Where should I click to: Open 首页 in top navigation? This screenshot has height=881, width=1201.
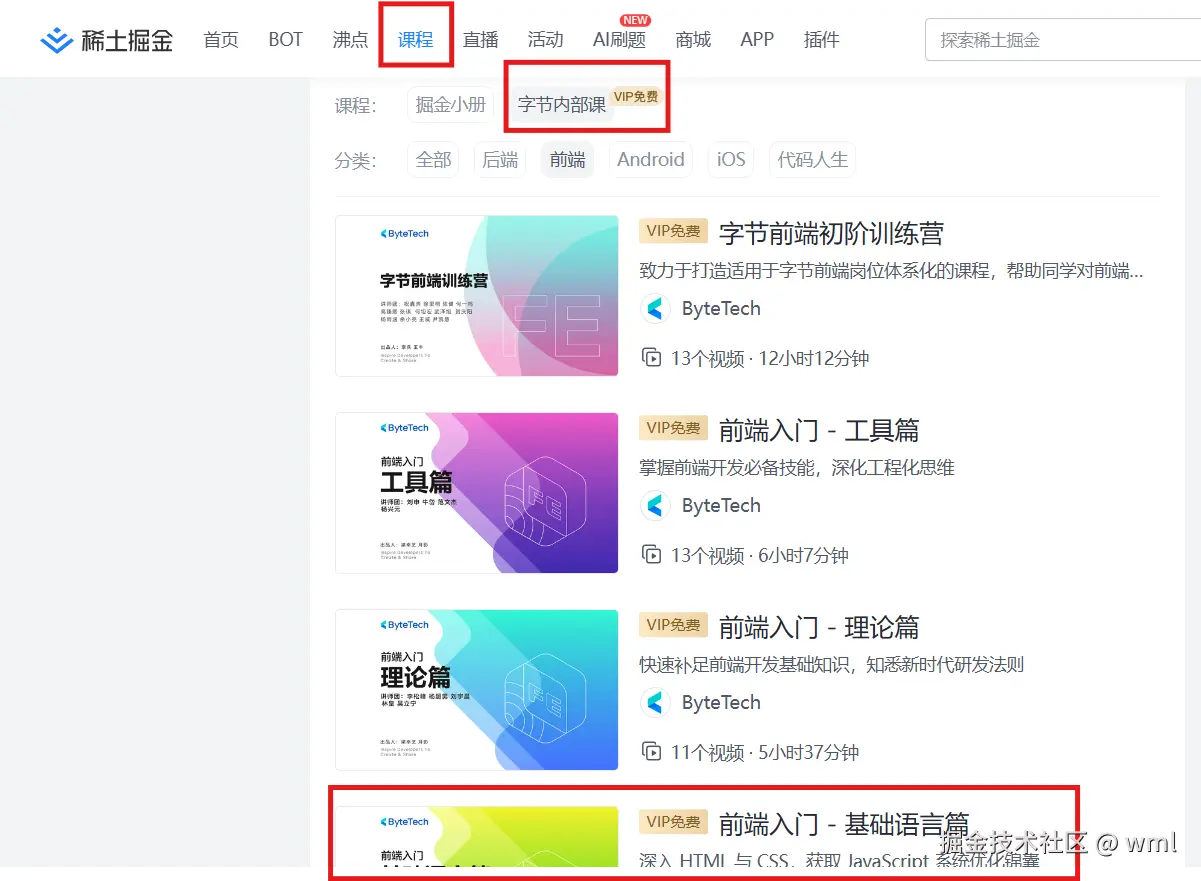(x=221, y=40)
